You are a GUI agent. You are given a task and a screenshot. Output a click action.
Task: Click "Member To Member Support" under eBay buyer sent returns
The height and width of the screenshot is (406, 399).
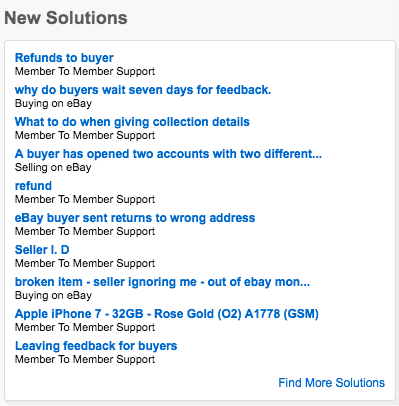85,231
